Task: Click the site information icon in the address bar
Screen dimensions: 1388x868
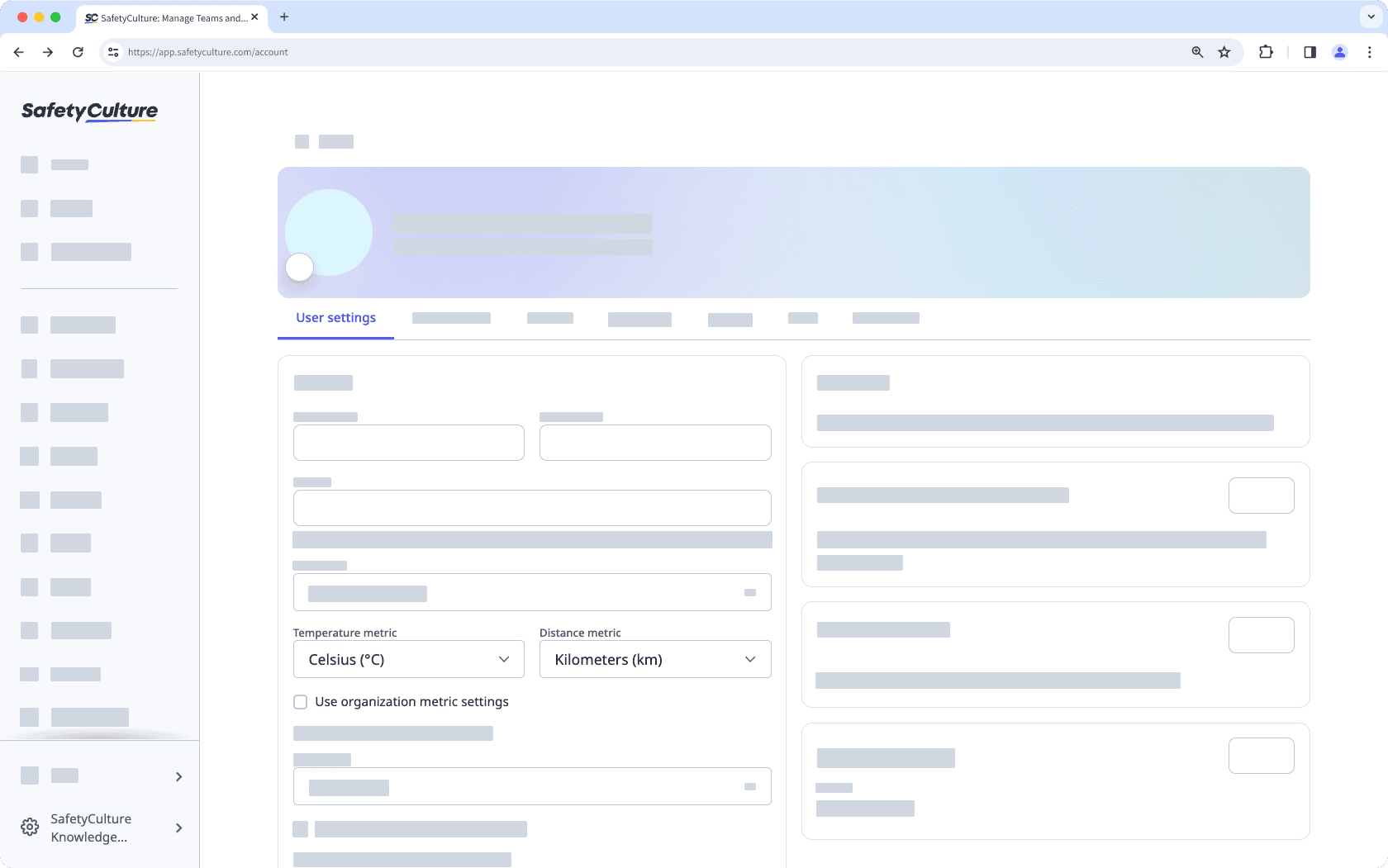Action: pyautogui.click(x=112, y=51)
